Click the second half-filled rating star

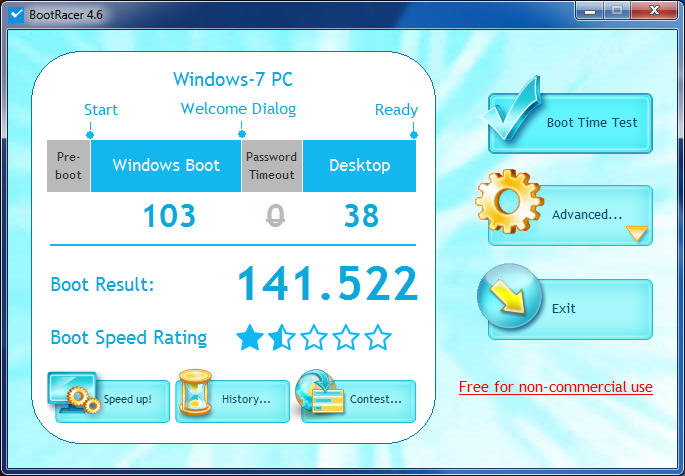click(x=282, y=338)
